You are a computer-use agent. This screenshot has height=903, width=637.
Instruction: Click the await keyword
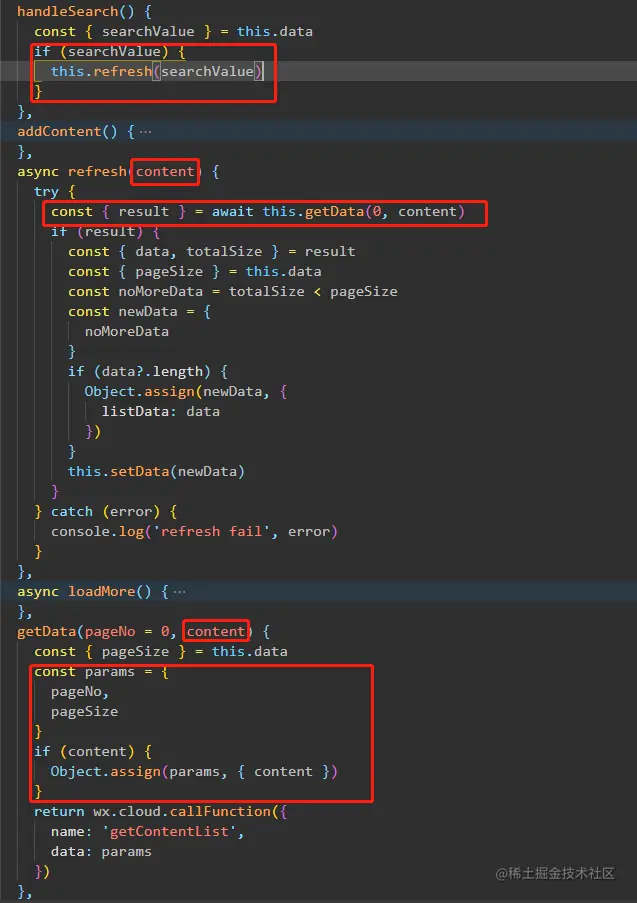(233, 212)
